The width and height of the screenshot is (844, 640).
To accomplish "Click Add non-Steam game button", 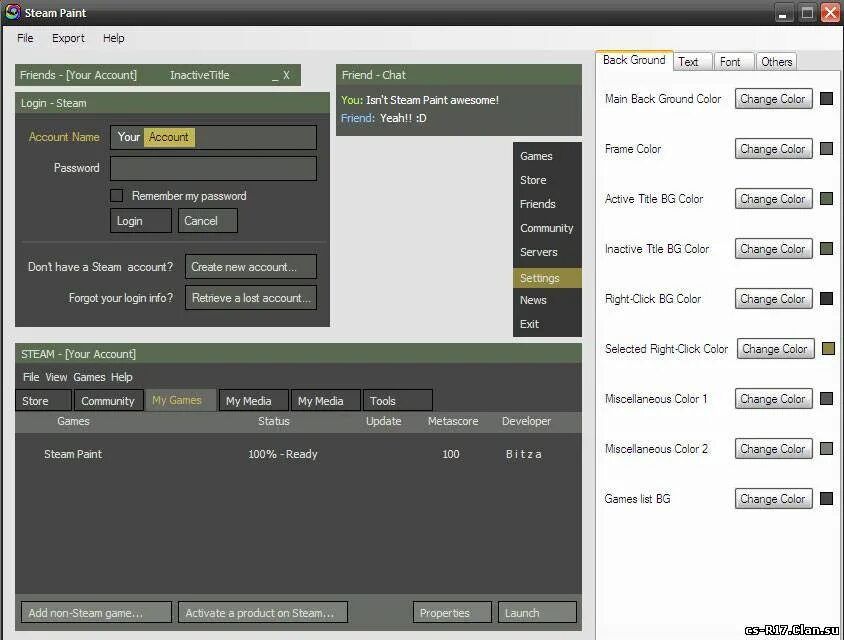I will point(96,613).
